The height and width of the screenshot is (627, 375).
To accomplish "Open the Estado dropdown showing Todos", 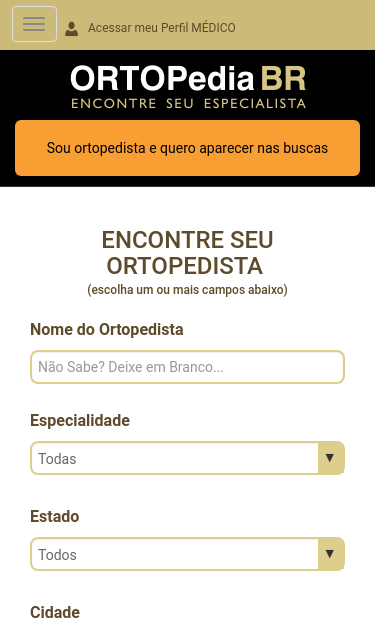I will pos(188,554).
